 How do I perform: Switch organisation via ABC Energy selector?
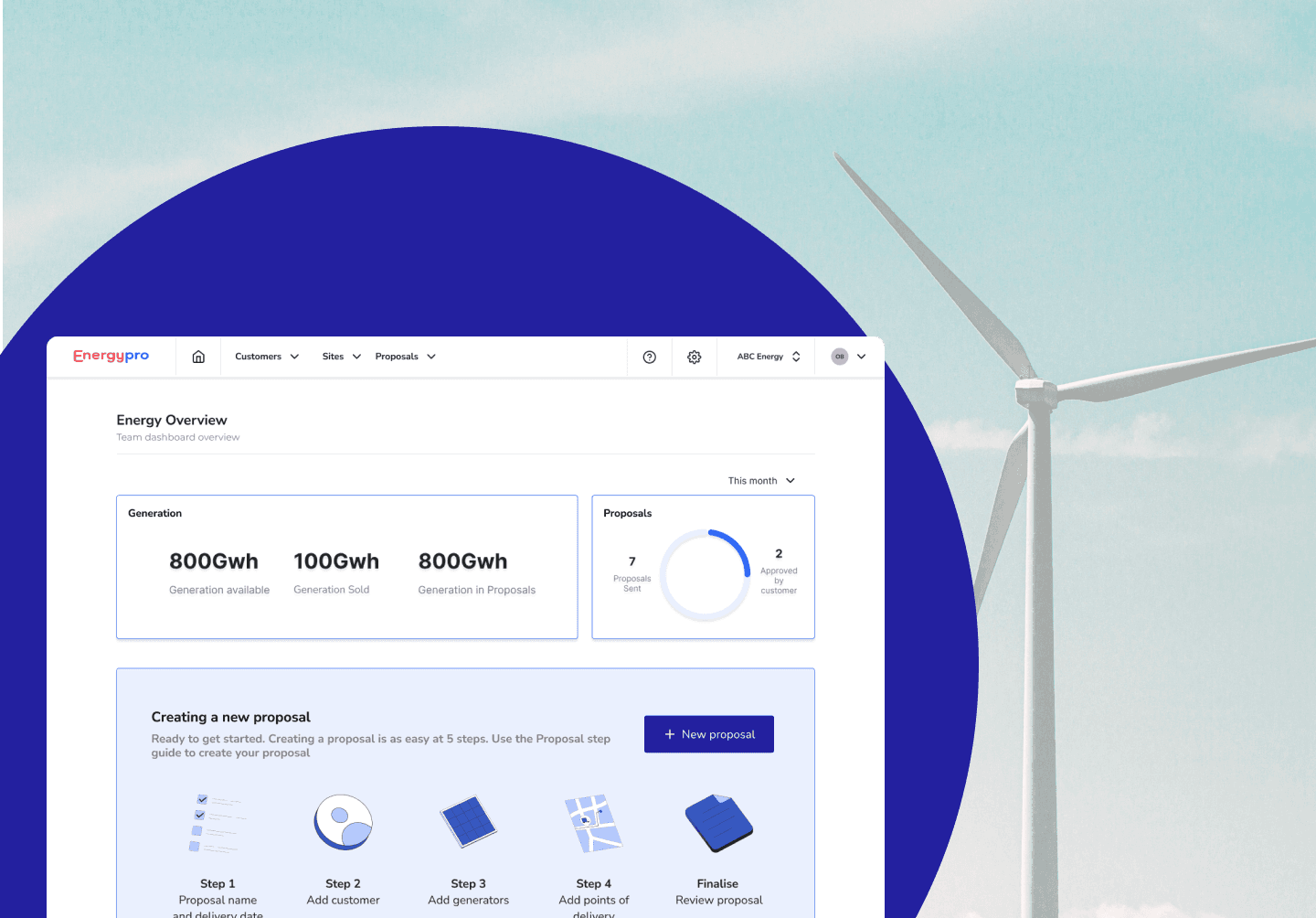[769, 357]
